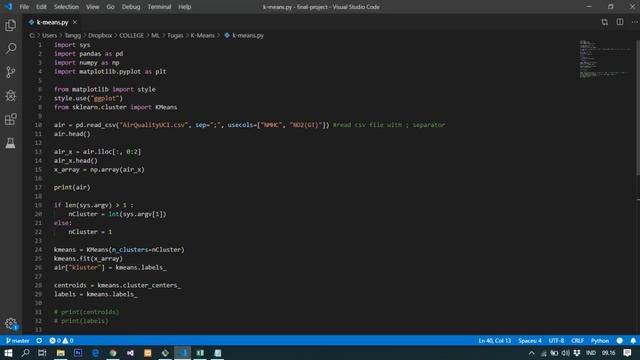Click Ln 40, Col 13 cursor position
This screenshot has width=640, height=360.
tap(495, 340)
